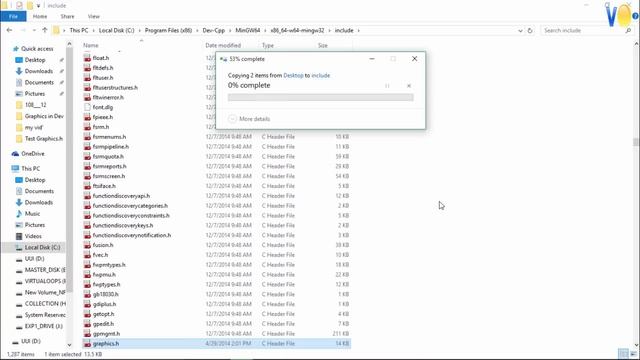The image size is (640, 360).
Task: Switch to the Home ribbon tab
Action: pos(40,16)
